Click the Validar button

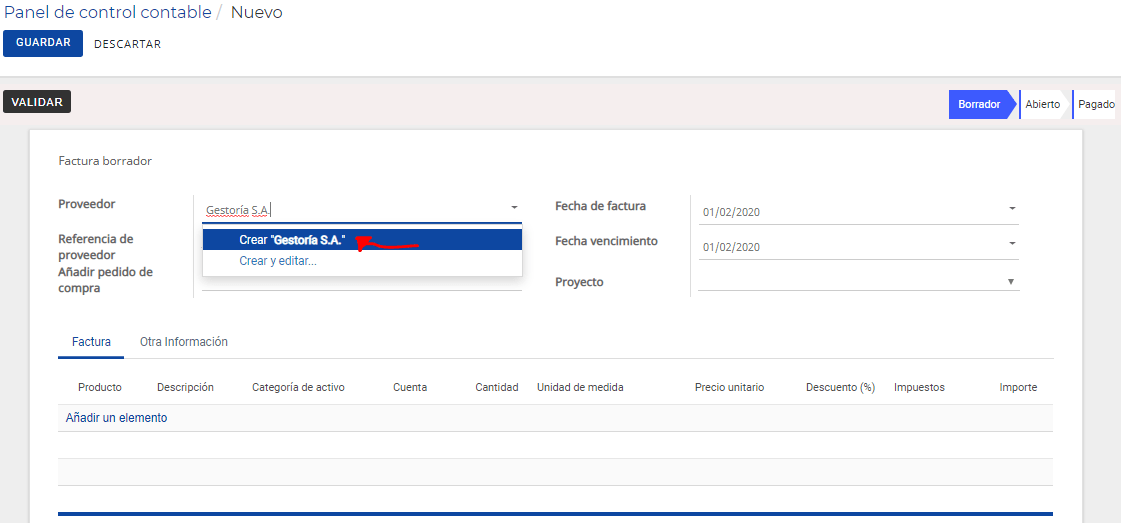(x=37, y=102)
